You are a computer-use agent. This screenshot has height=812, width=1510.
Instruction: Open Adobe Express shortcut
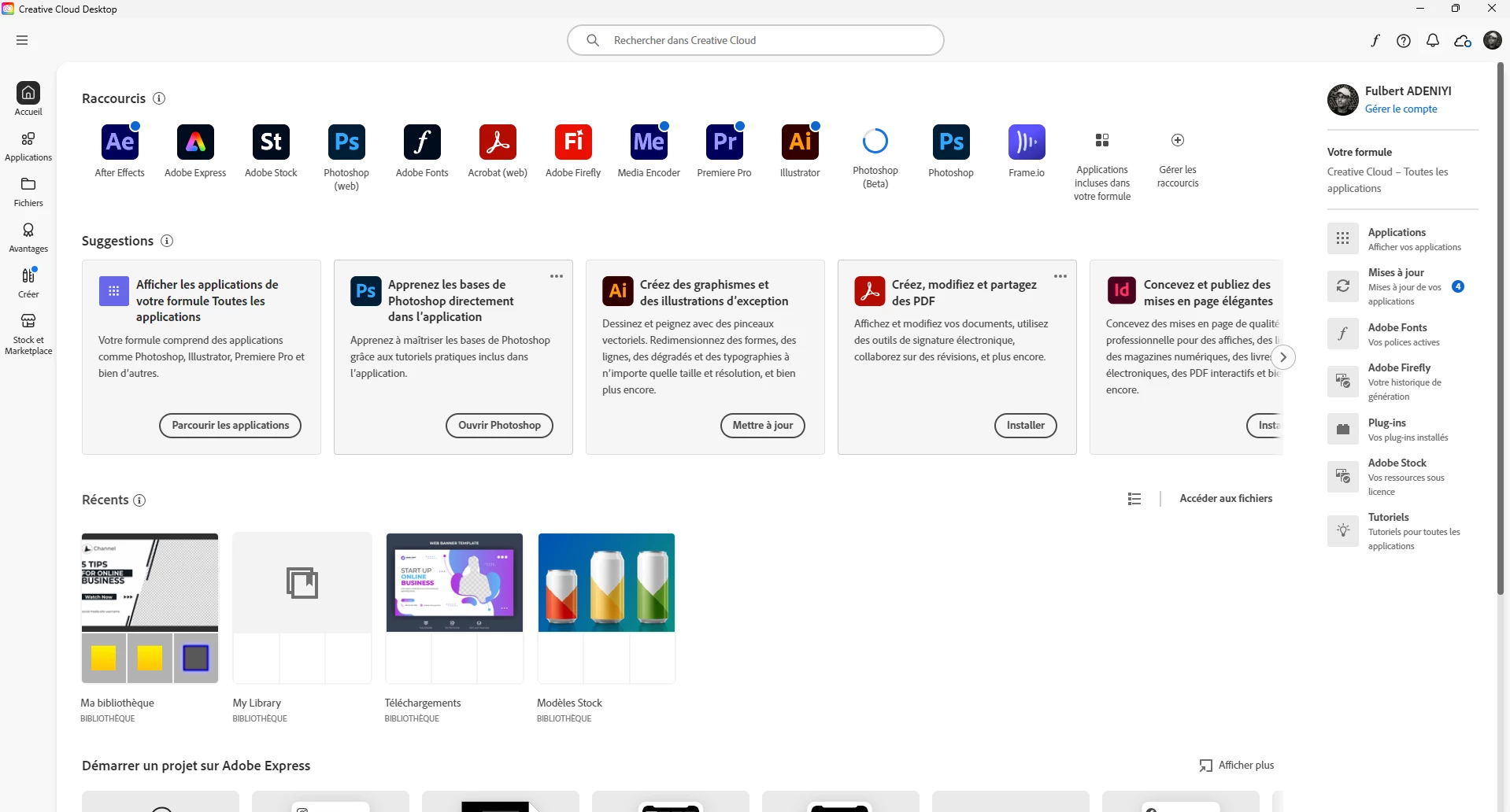coord(195,142)
